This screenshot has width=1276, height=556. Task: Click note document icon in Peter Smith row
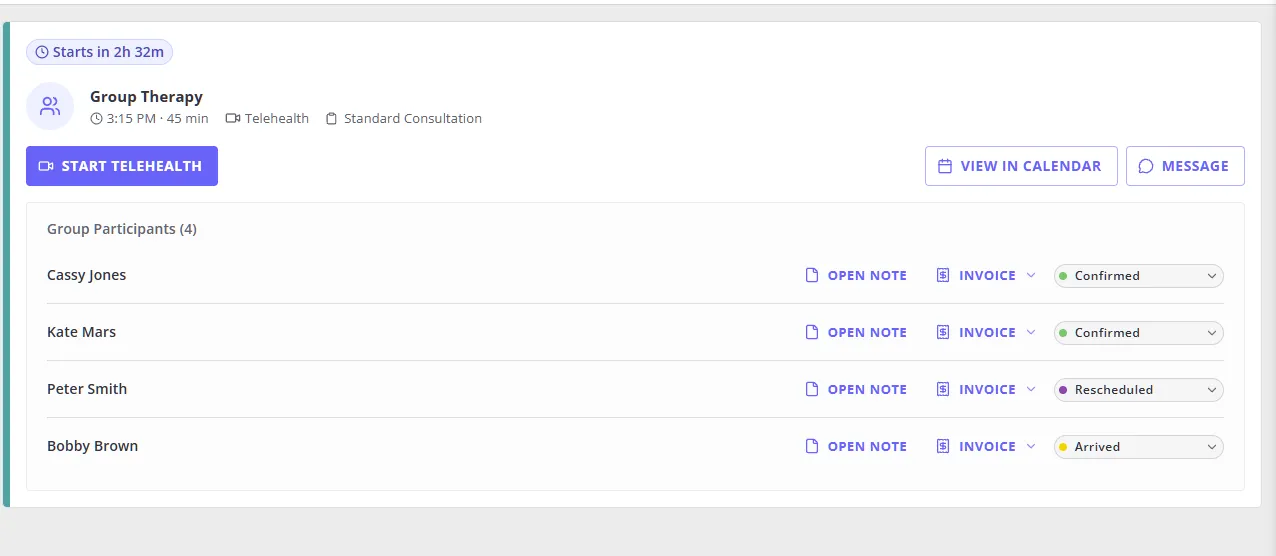coord(812,390)
